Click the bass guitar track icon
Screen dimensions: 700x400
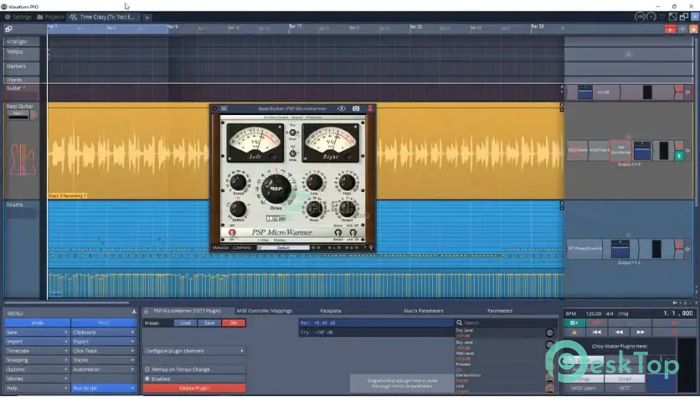click(x=19, y=160)
